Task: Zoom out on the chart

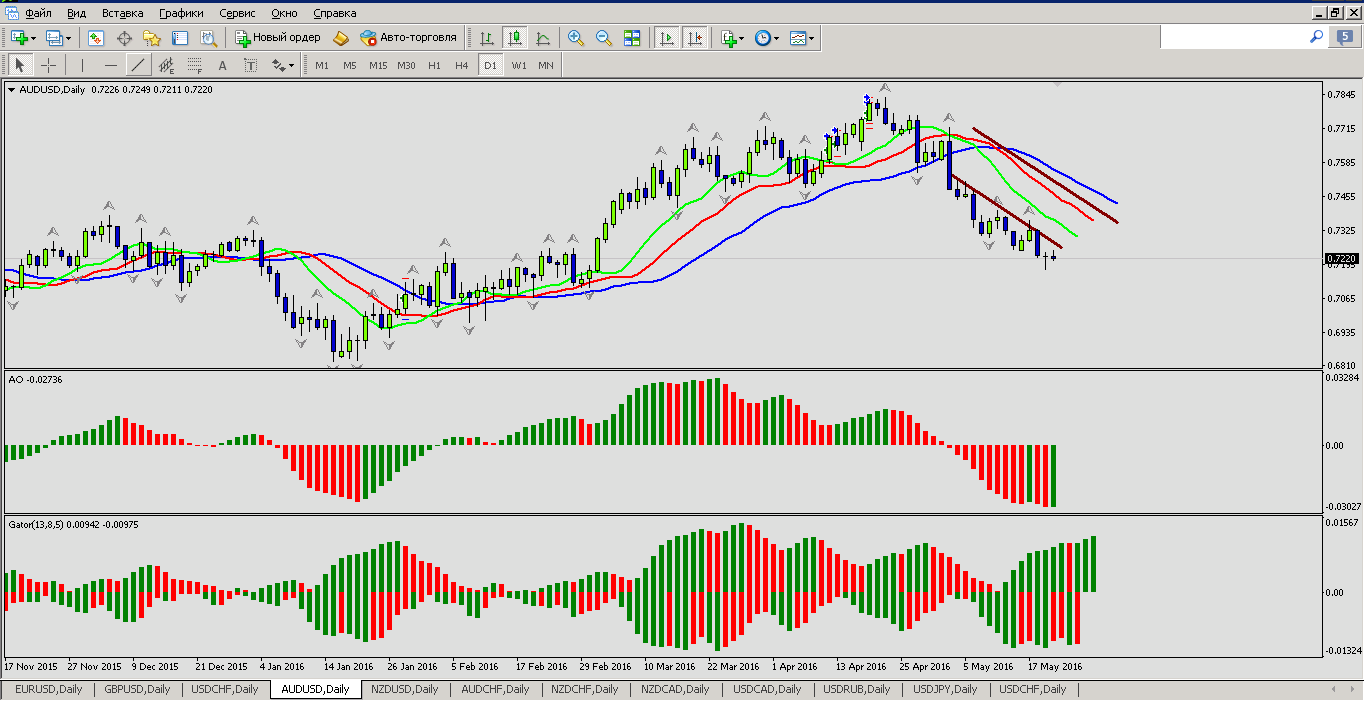Action: 604,38
